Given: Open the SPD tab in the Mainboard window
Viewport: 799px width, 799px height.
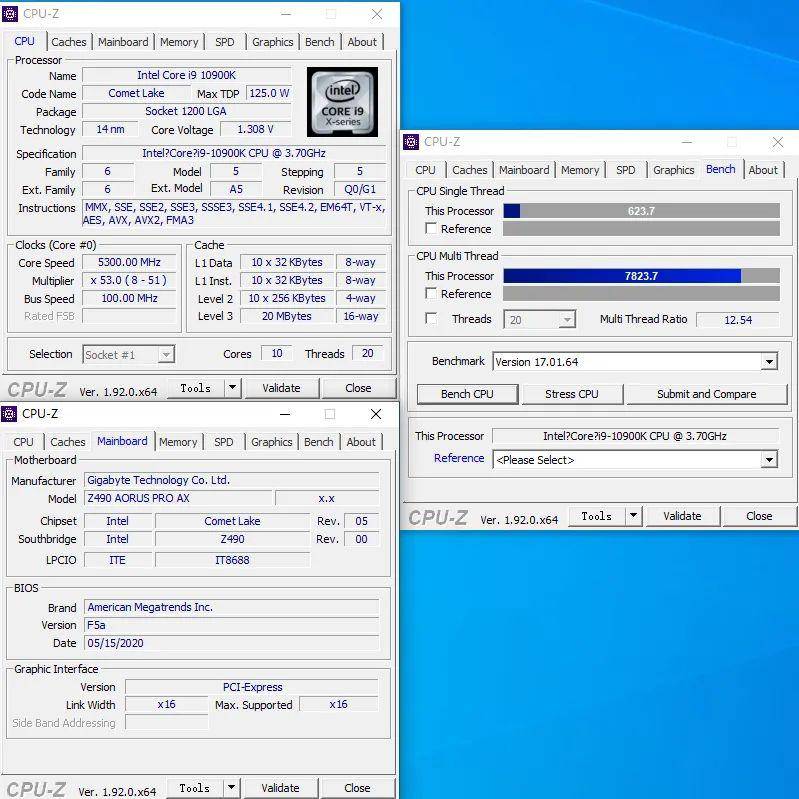Looking at the screenshot, I should pos(224,442).
